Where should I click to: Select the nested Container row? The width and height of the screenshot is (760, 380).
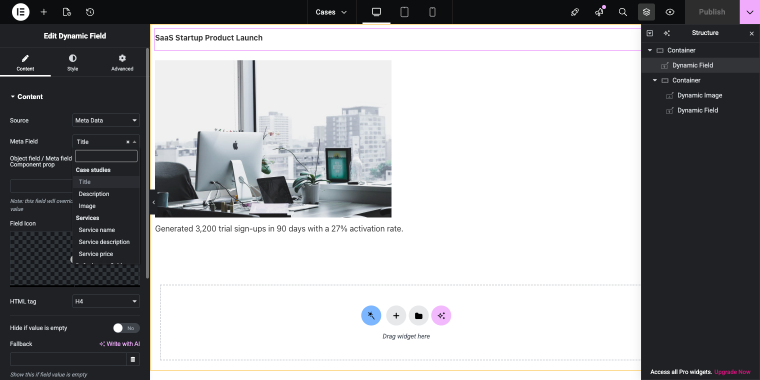[700, 80]
